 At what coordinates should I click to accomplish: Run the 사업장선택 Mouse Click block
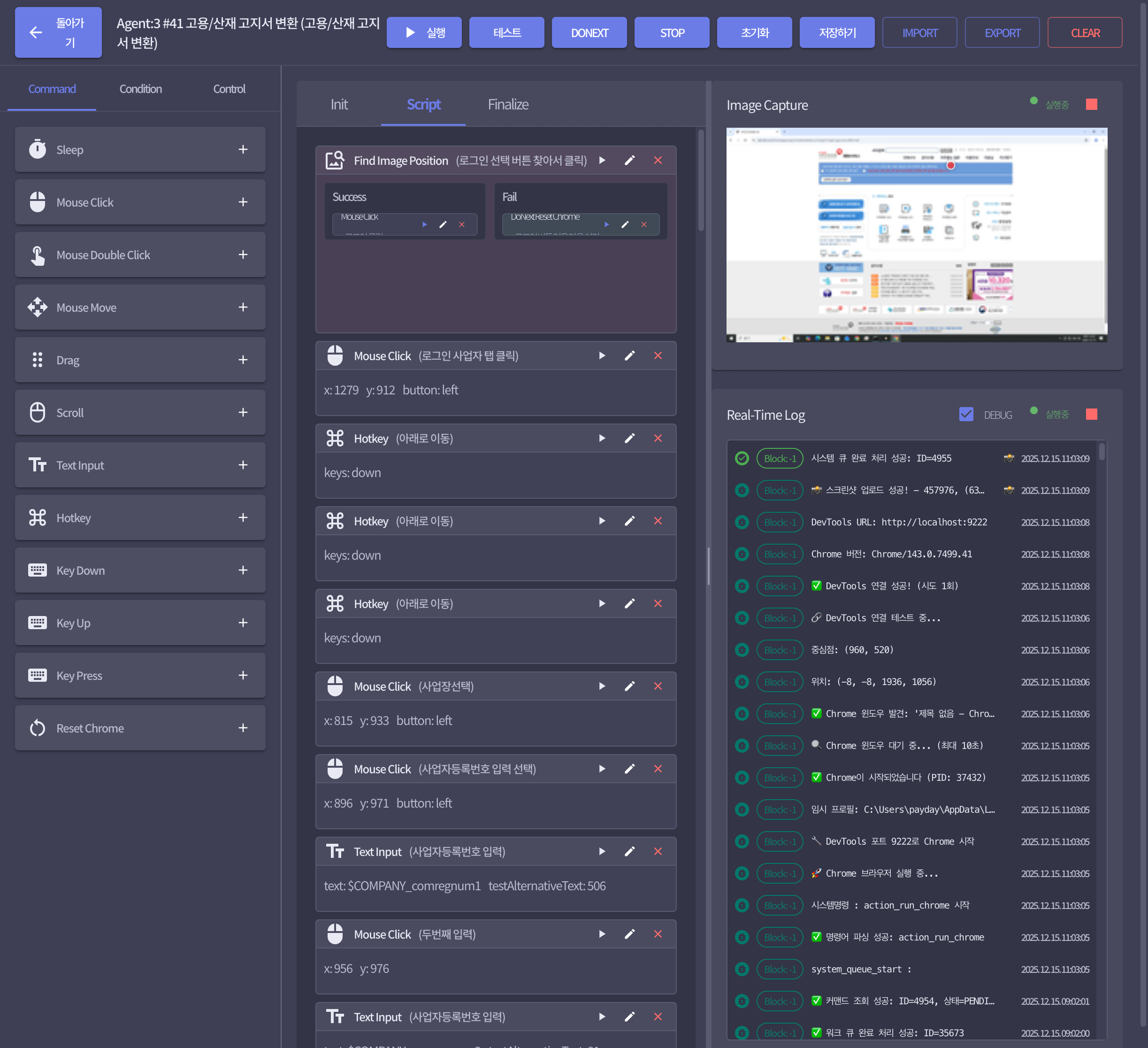[x=602, y=686]
